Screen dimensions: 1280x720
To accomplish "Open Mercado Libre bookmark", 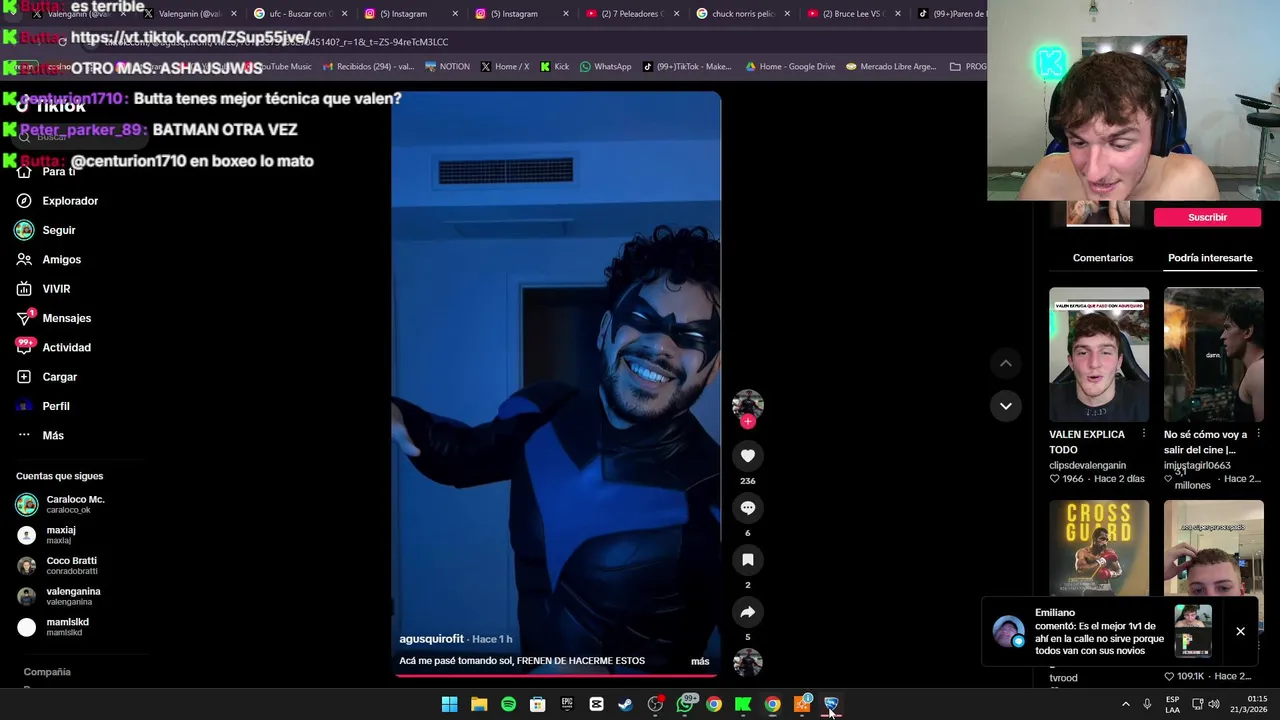I will coord(891,67).
